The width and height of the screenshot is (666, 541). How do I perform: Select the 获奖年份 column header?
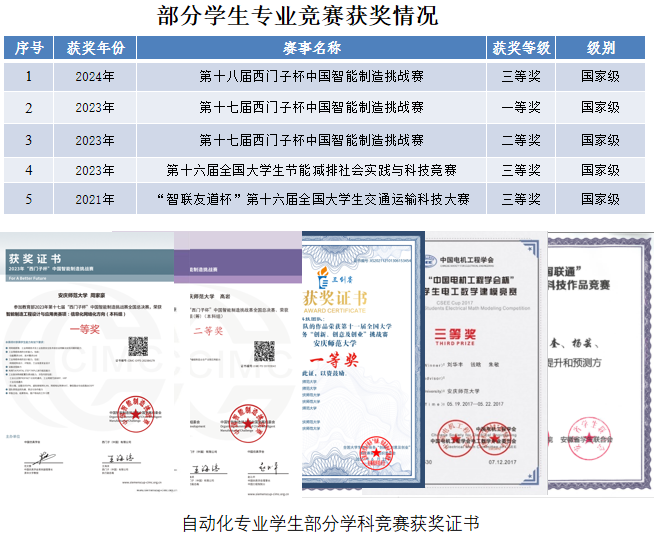96,47
